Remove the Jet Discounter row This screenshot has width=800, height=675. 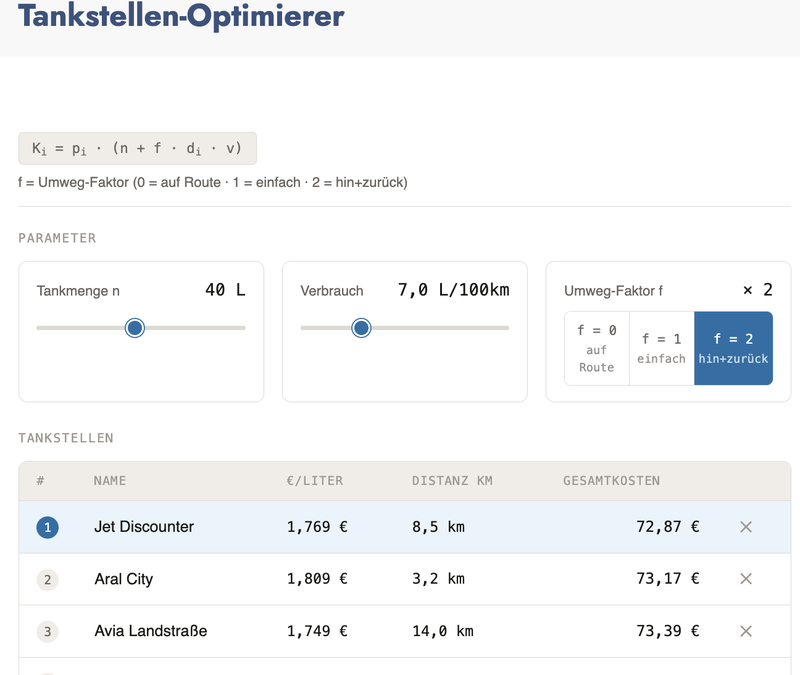pyautogui.click(x=745, y=527)
